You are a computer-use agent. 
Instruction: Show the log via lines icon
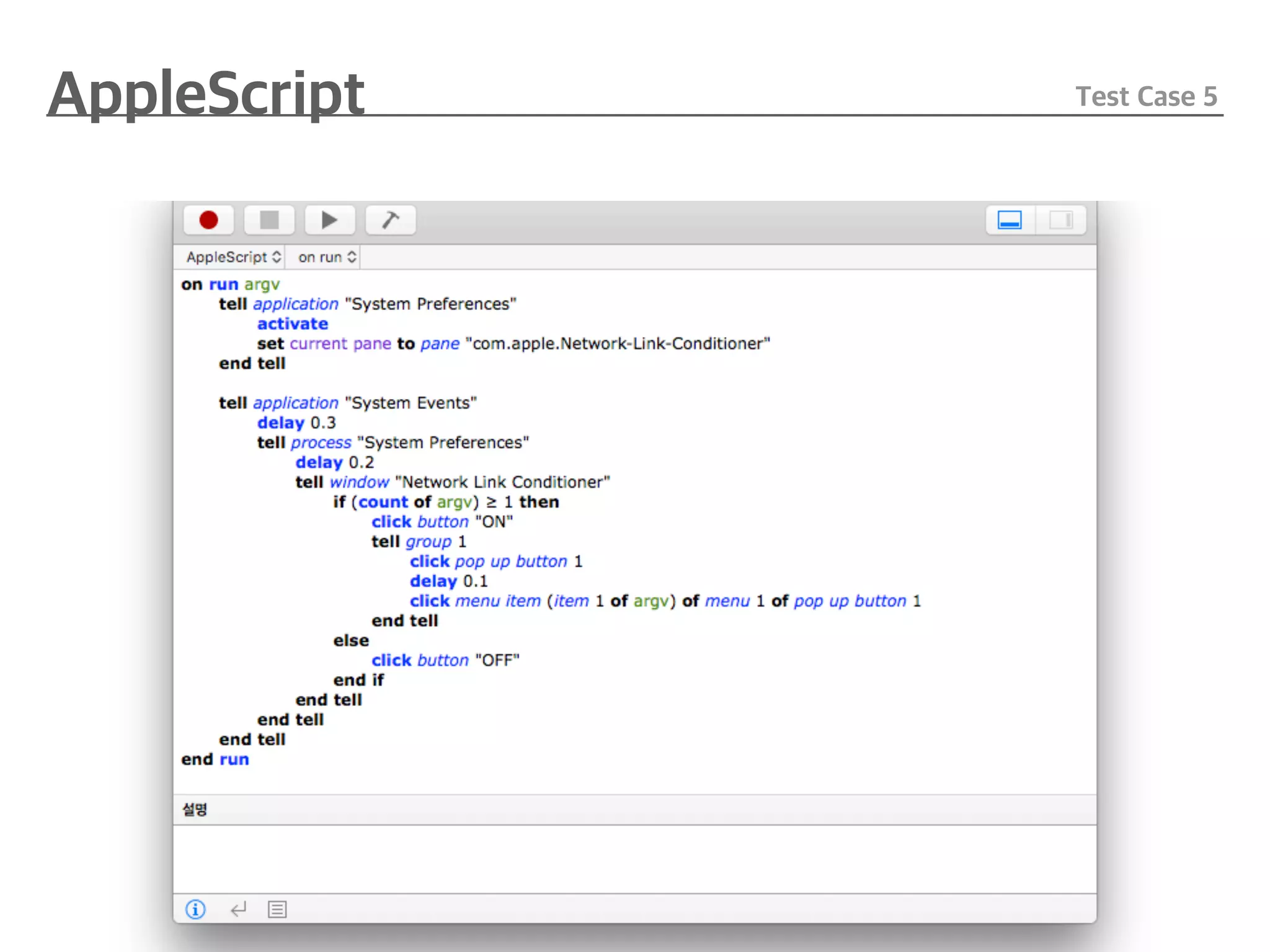[277, 909]
